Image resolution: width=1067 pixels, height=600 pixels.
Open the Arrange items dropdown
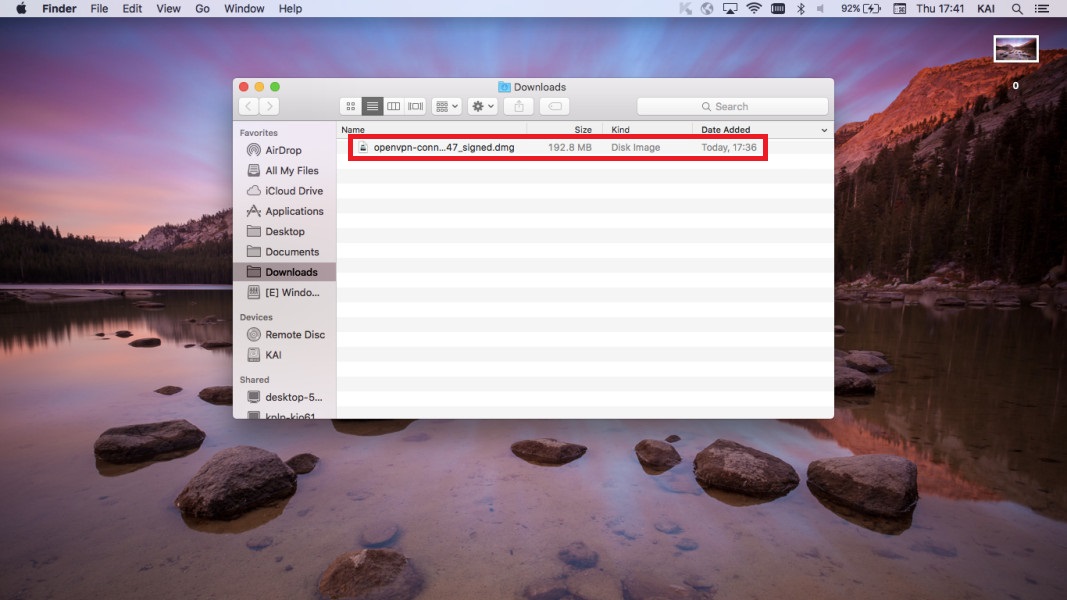[446, 106]
